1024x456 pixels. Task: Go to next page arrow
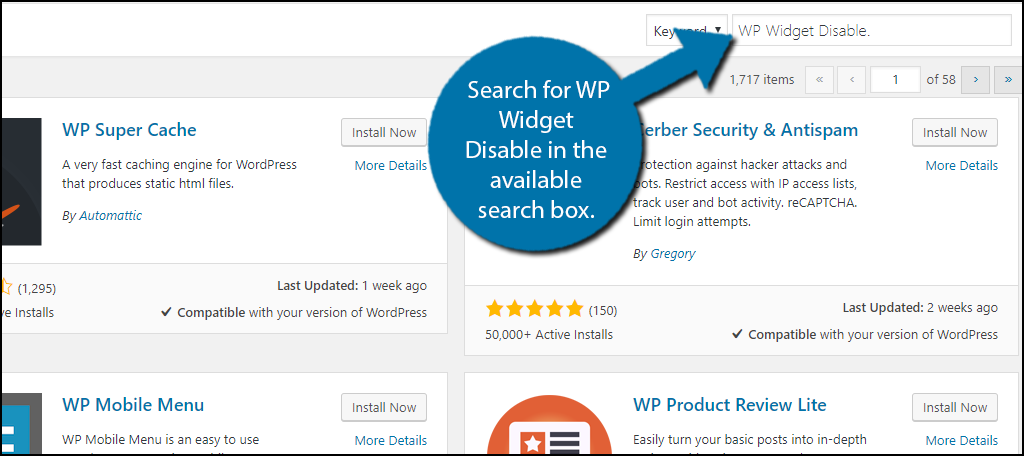[976, 80]
